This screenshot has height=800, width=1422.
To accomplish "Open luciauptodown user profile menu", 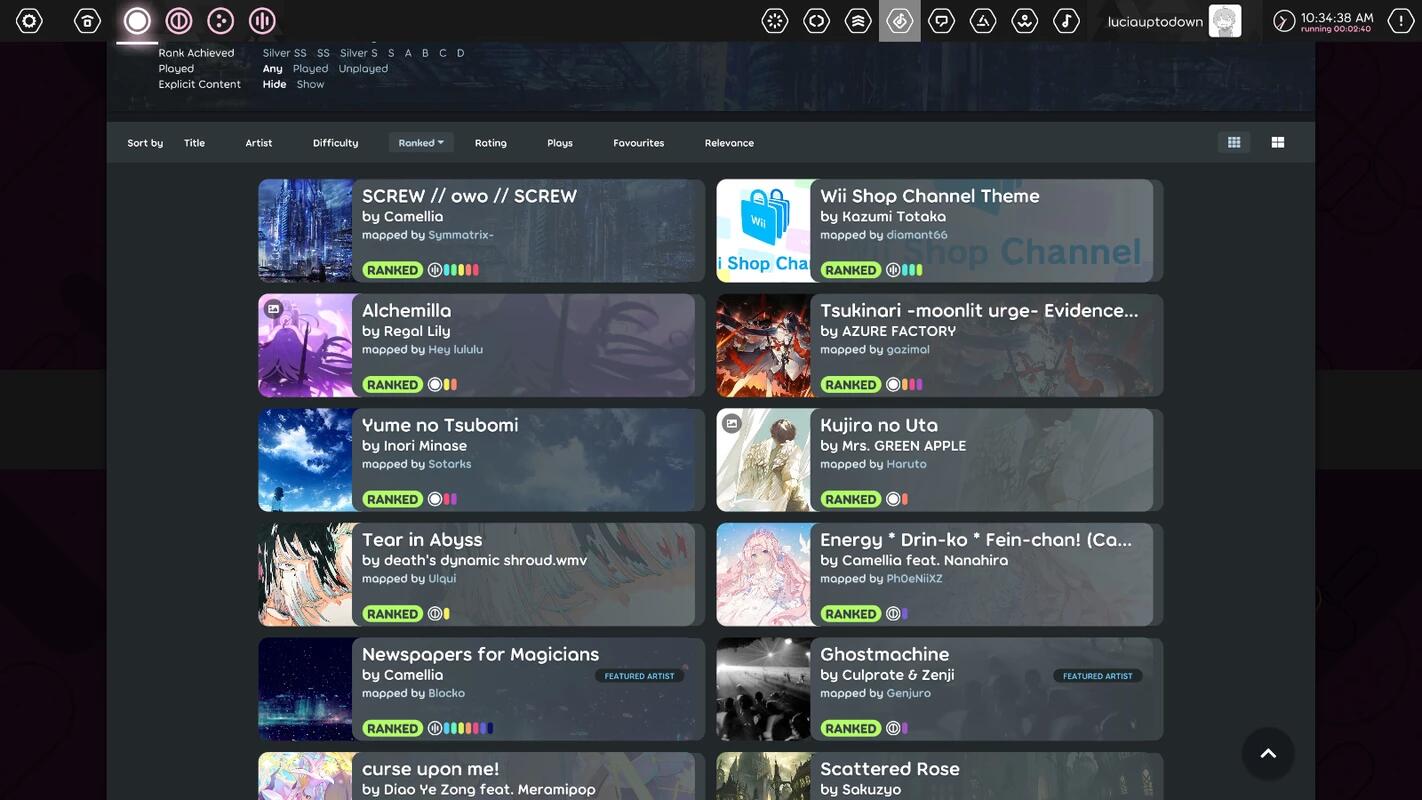I will pos(1174,21).
